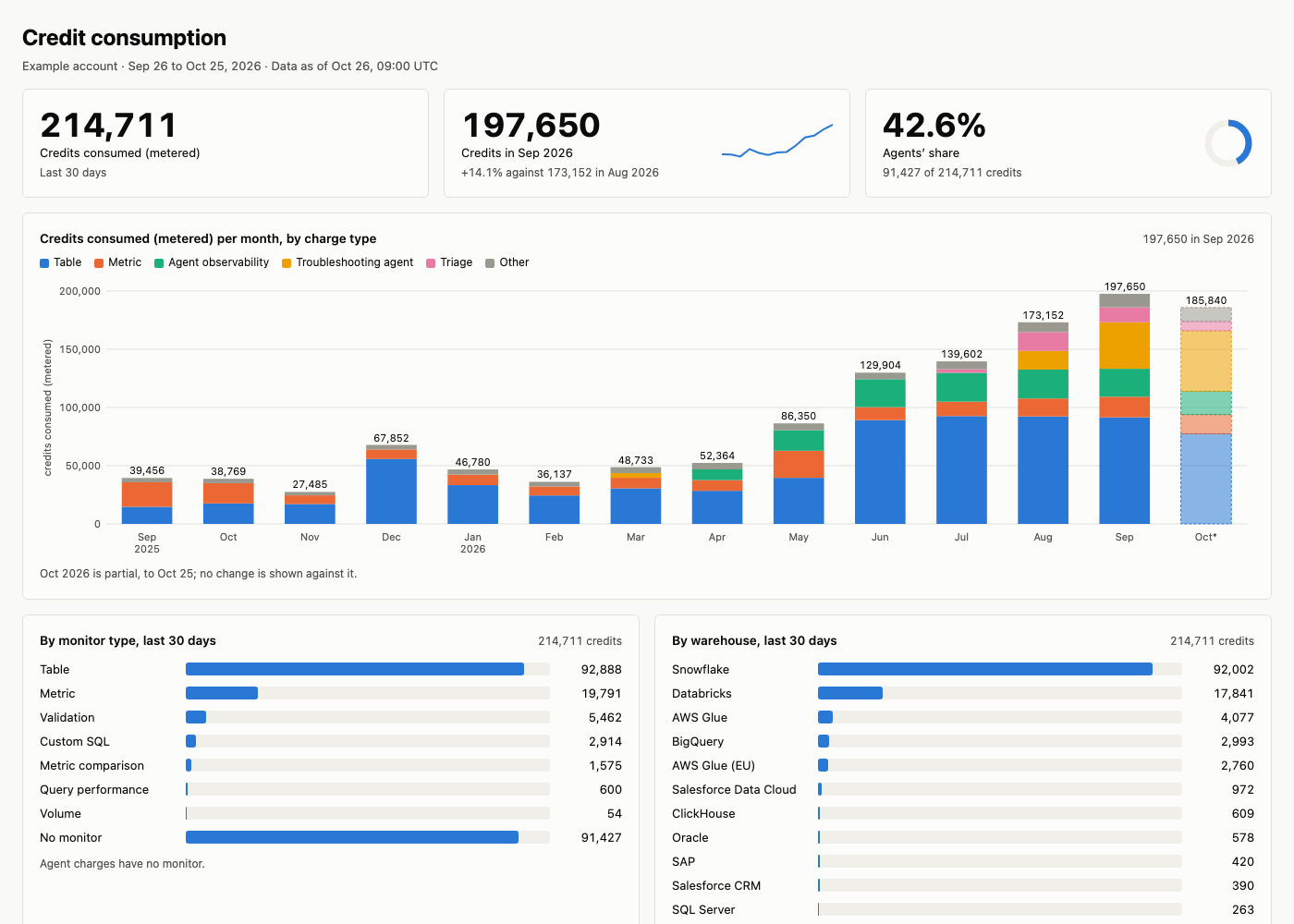The height and width of the screenshot is (924, 1294).
Task: Click the Snowflake warehouse usage bar
Action: [x=985, y=669]
